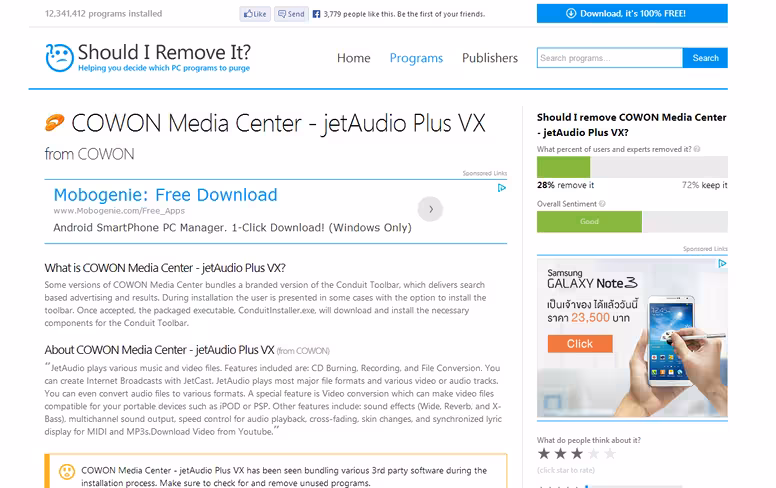Click the AdChoices icon on the Mobogenie ad
The width and height of the screenshot is (776, 488).
coord(502,188)
